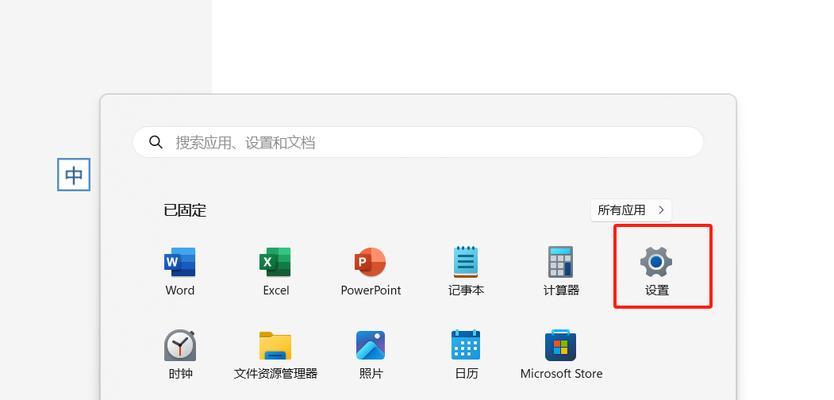Launch Microsoft Store

coord(561,354)
